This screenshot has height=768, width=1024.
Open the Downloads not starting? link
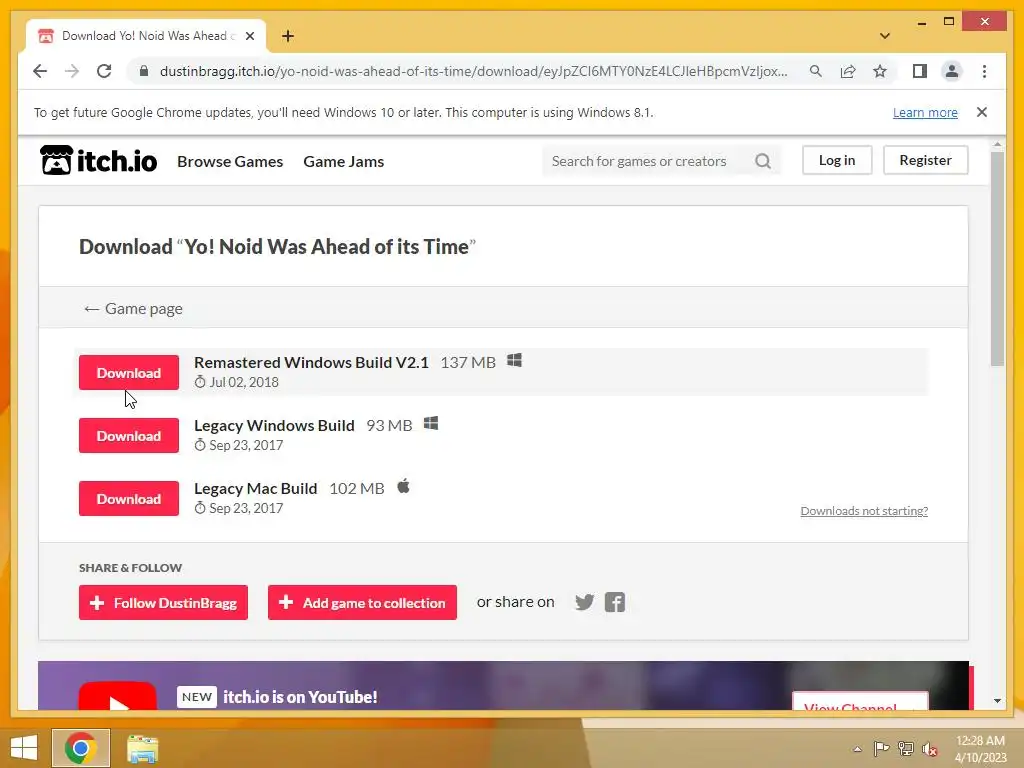tap(864, 511)
